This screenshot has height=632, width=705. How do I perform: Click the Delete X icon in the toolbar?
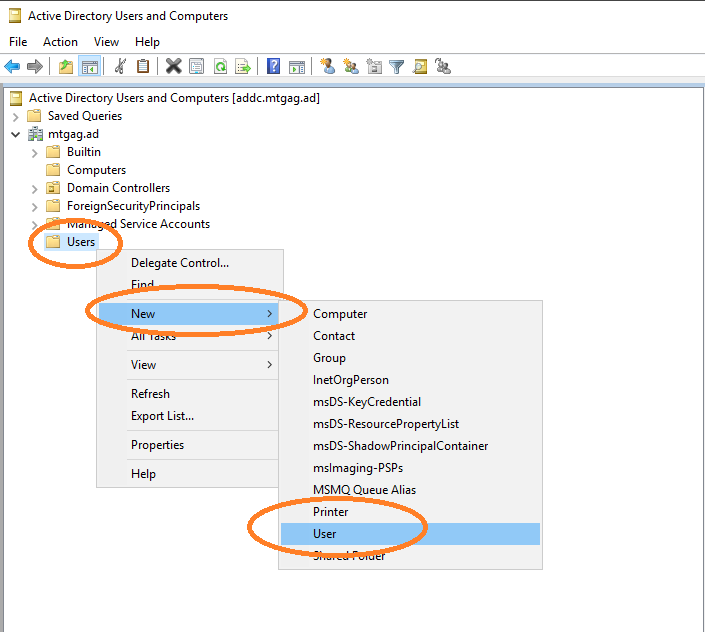tap(173, 67)
